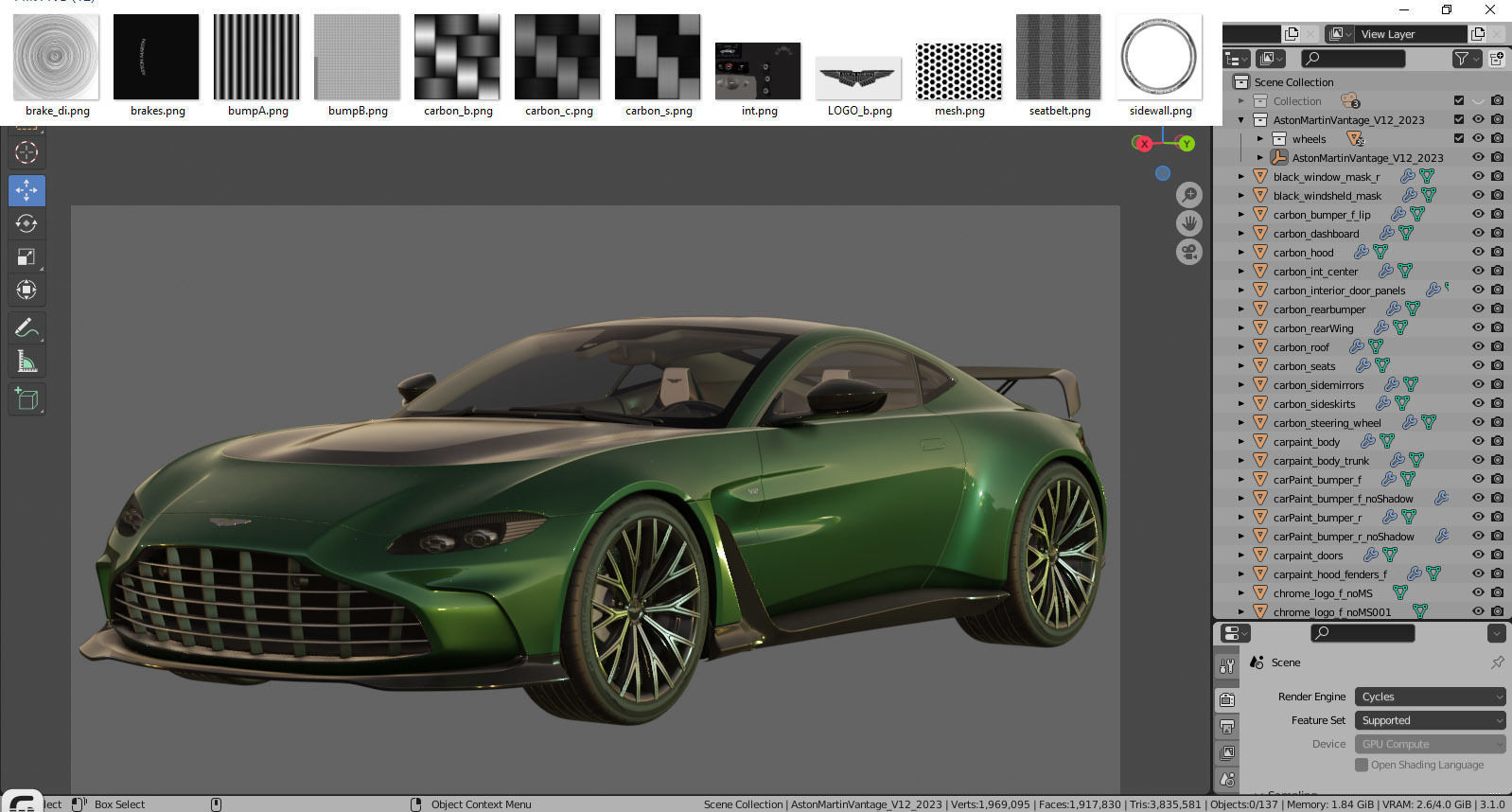The image size is (1512, 812).
Task: Open the outliner filter dropdown
Action: coord(1466,59)
